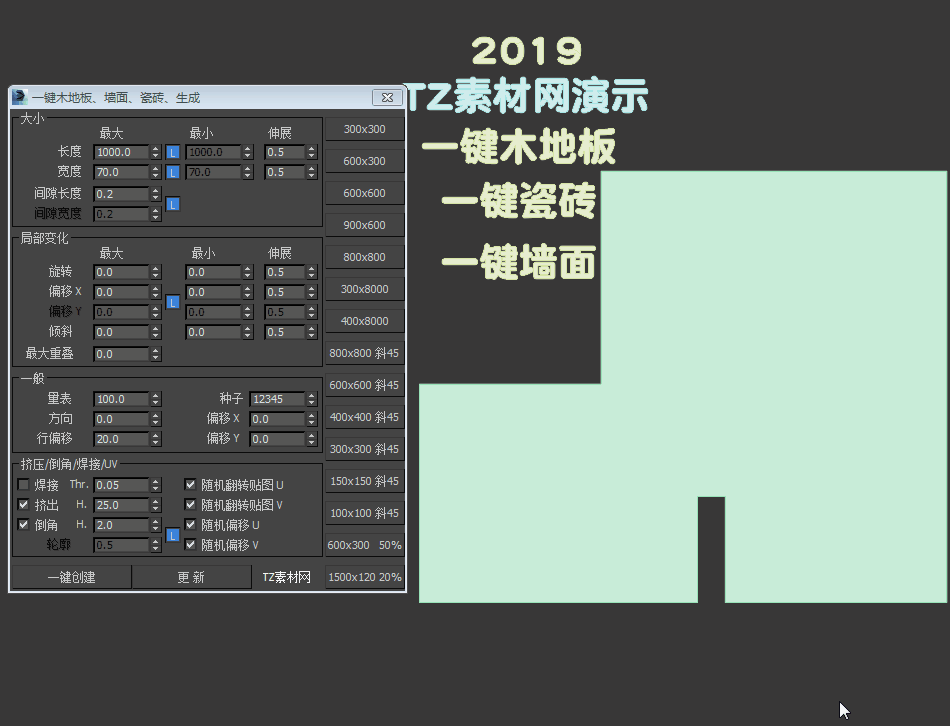Use the 100x100 斜45 preset

(x=365, y=513)
